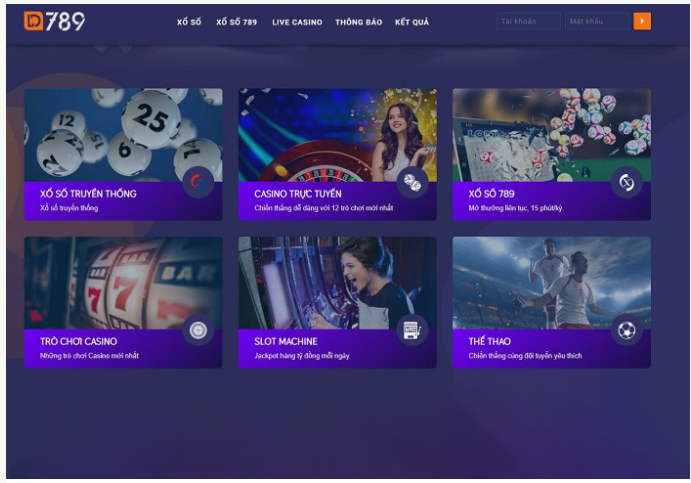Click the casino chips icon on Casino Trực Tuyến
Screen dimensions: 691x483
click(x=412, y=182)
